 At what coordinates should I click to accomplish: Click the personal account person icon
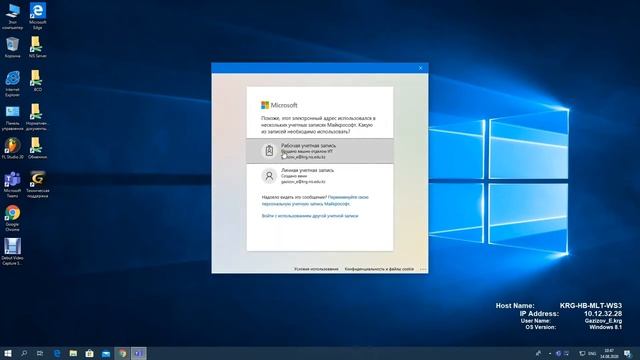[269, 176]
